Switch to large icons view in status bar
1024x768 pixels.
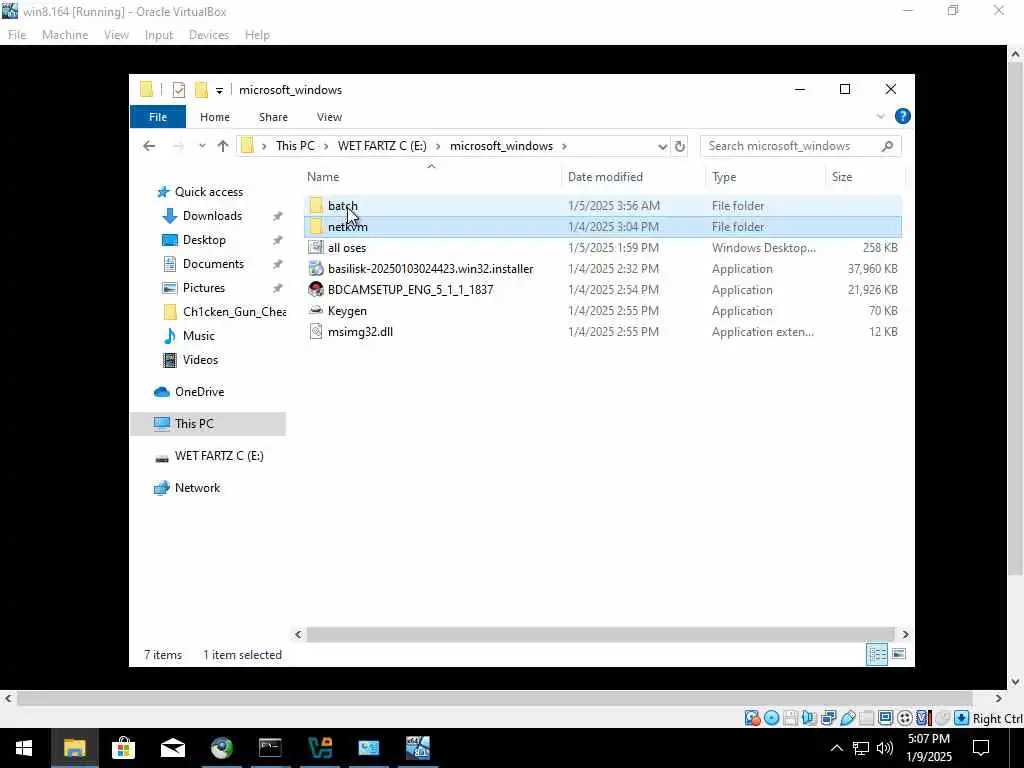(x=899, y=654)
